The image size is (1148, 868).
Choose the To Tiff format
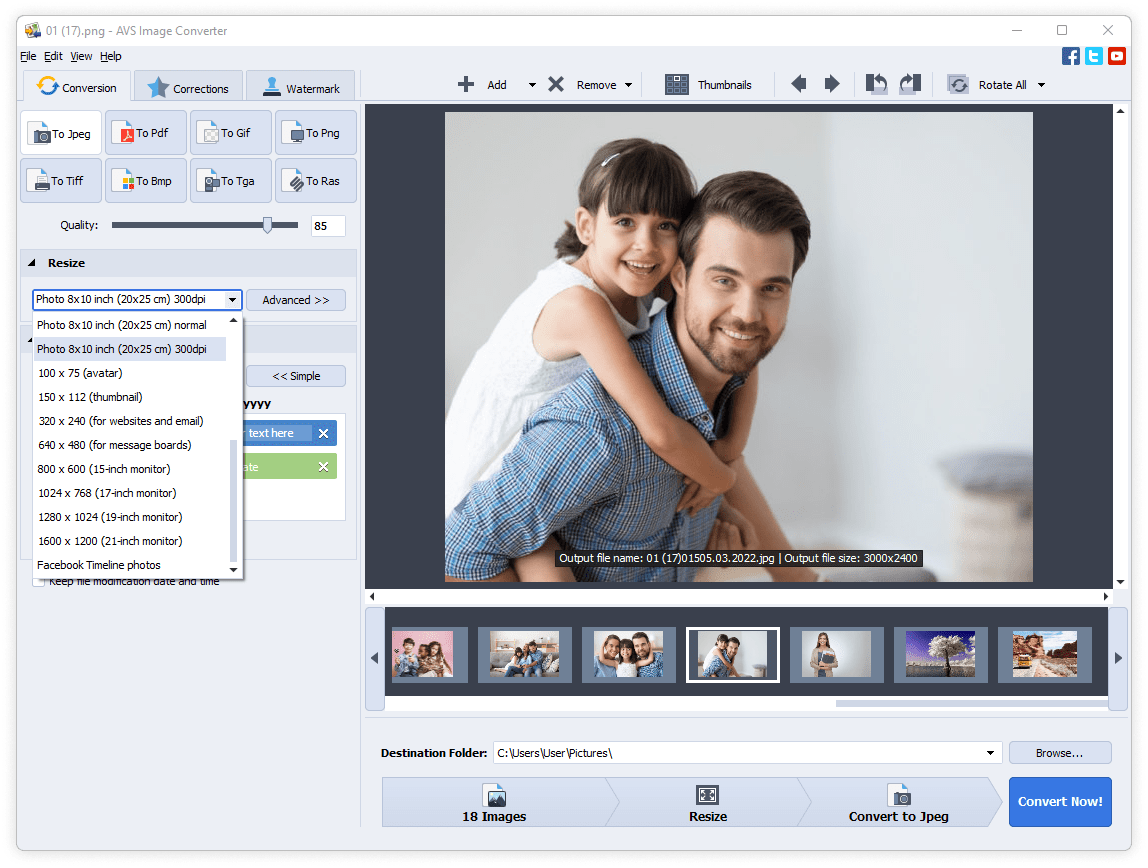point(61,181)
